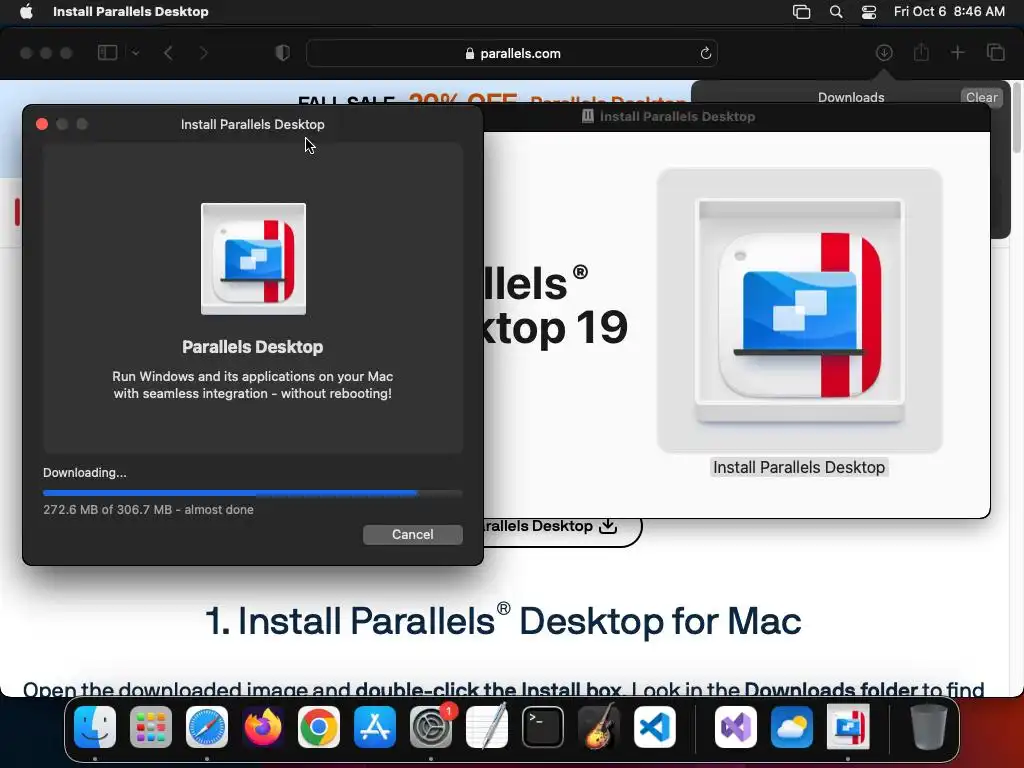
Task: Launch Google Chrome from the Dock
Action: (319, 727)
